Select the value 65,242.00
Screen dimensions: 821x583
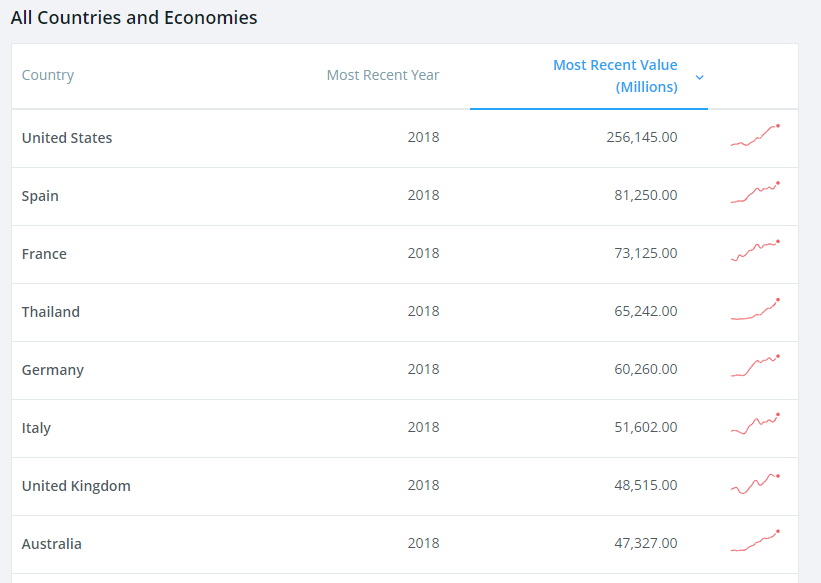point(646,312)
